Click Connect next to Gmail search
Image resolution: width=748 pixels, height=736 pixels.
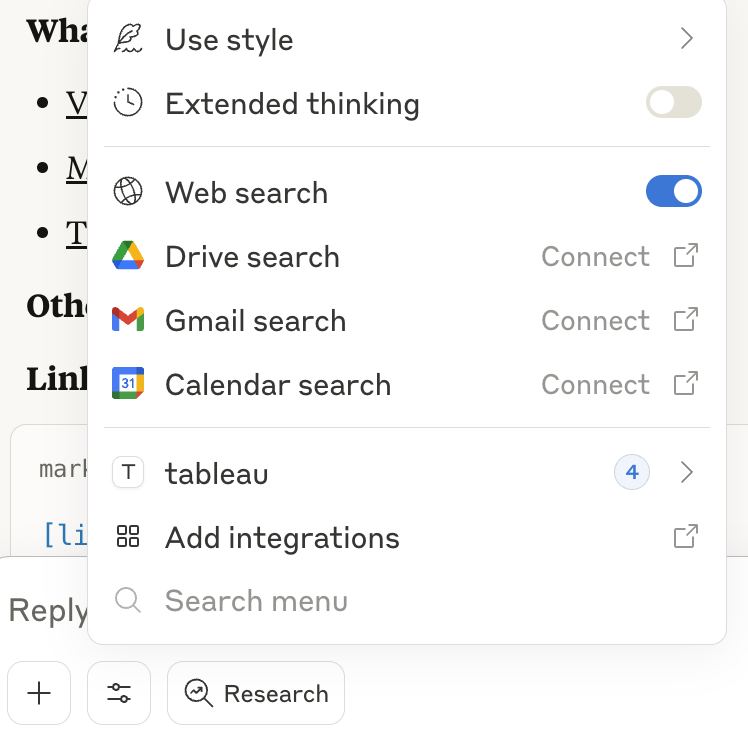(595, 321)
